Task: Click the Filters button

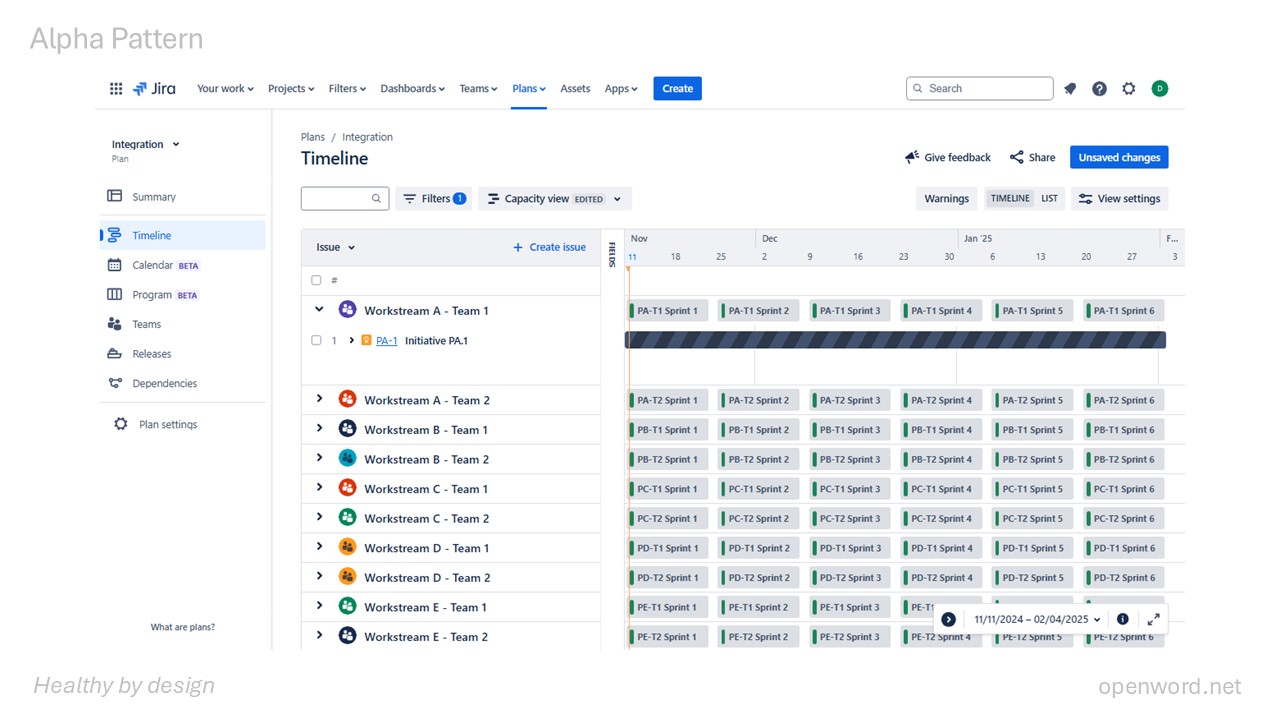Action: point(434,198)
